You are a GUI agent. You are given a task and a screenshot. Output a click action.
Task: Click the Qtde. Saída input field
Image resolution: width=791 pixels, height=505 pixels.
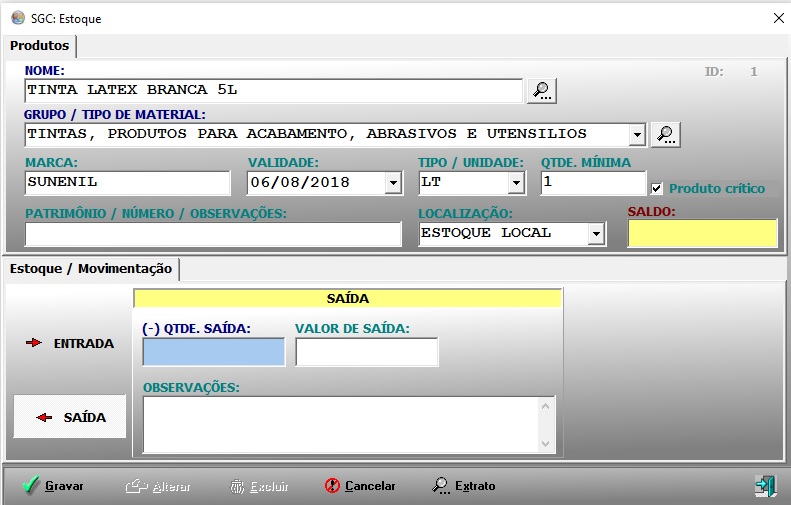click(x=214, y=352)
